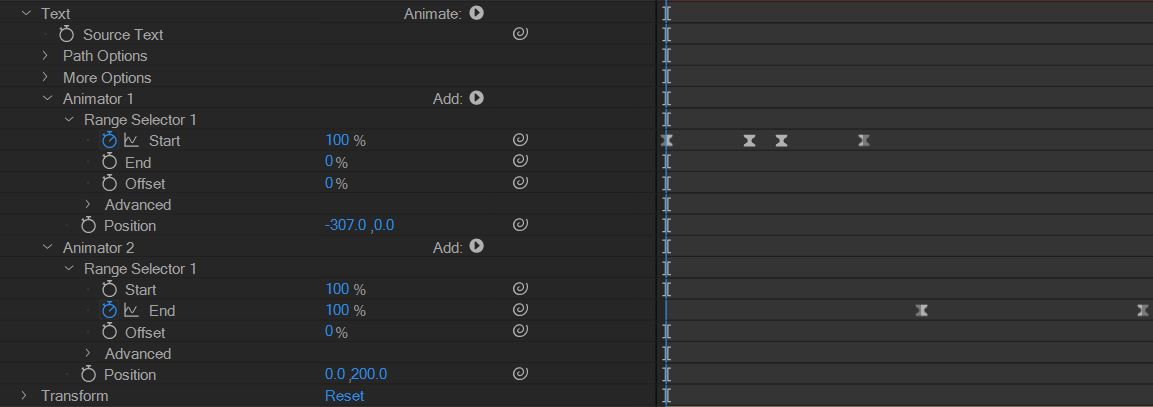Expand the Transform group
Screen dimensions: 1153x407
pyautogui.click(x=24, y=395)
